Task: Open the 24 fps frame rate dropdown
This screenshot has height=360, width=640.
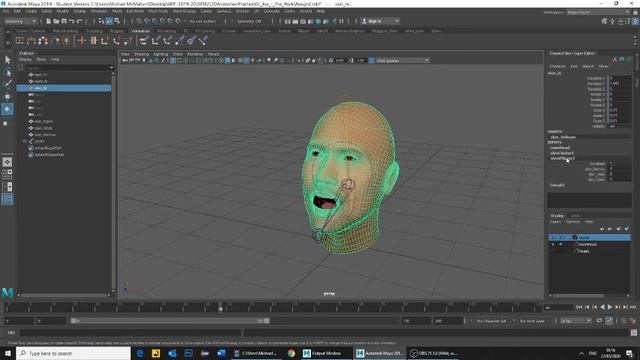Action: tap(576, 321)
